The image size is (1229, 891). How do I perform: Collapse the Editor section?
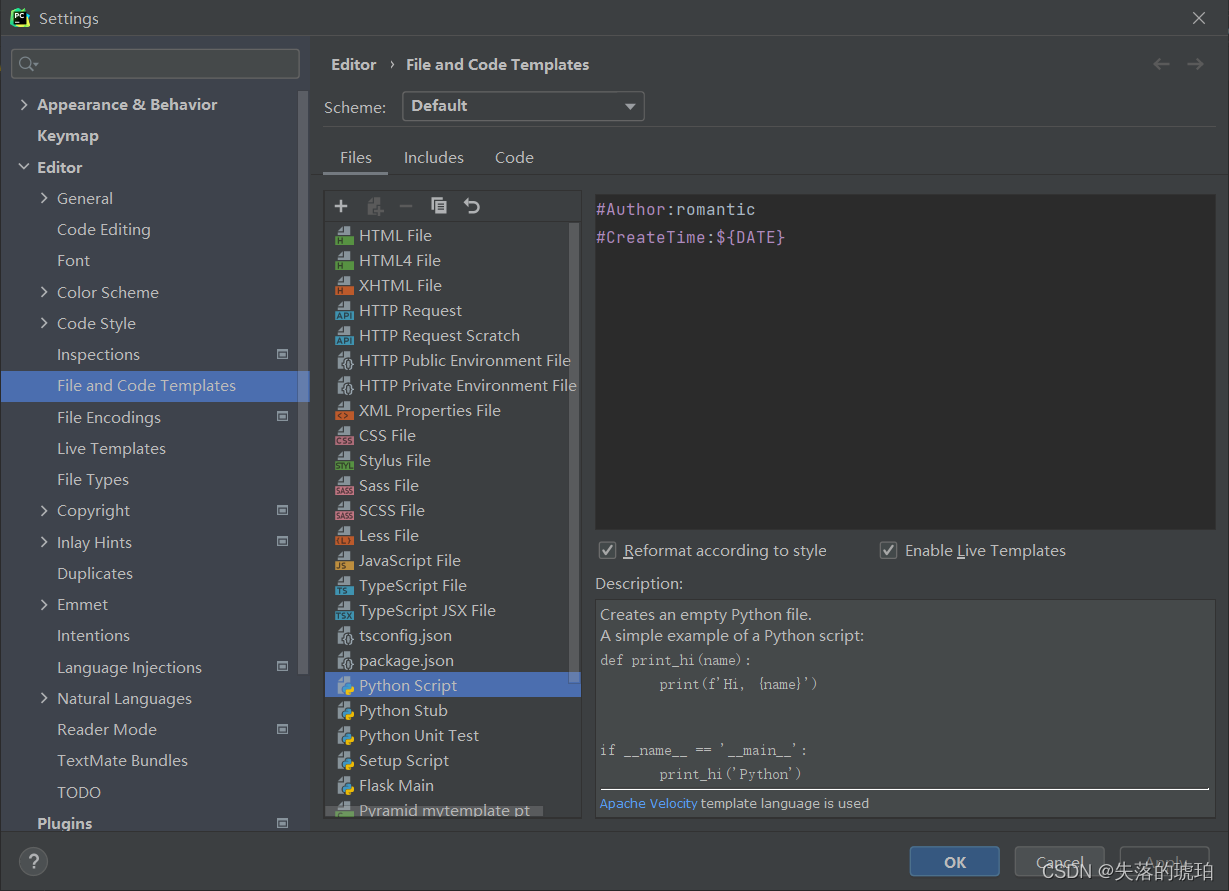24,167
